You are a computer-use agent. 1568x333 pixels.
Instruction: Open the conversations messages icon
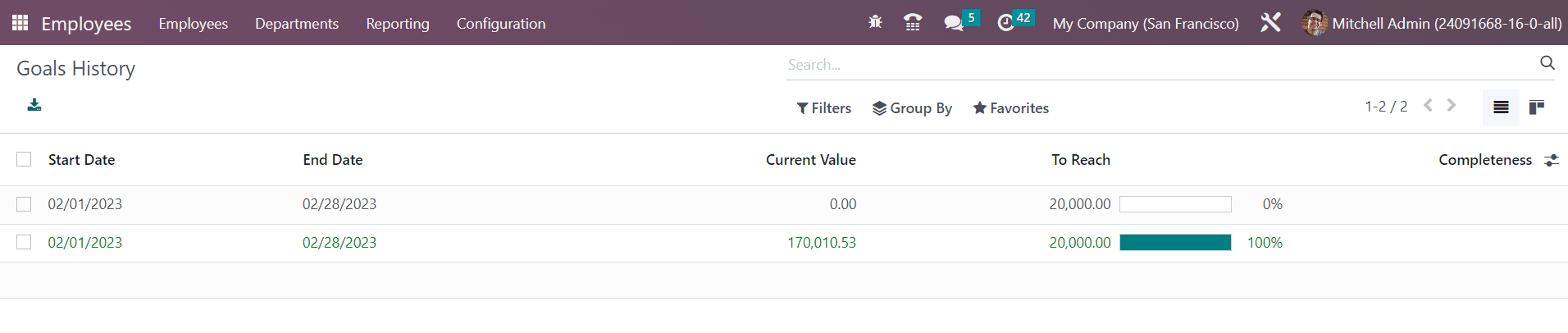pyautogui.click(x=954, y=23)
